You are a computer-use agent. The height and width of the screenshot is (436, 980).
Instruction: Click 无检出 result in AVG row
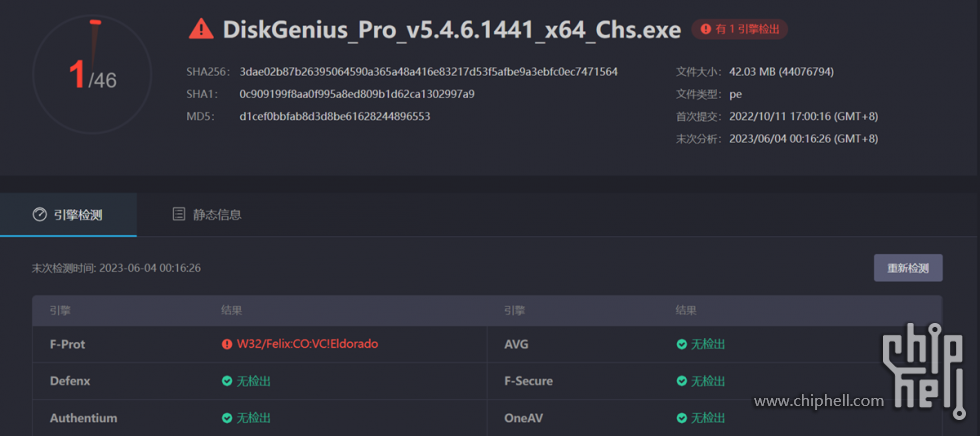pos(708,344)
